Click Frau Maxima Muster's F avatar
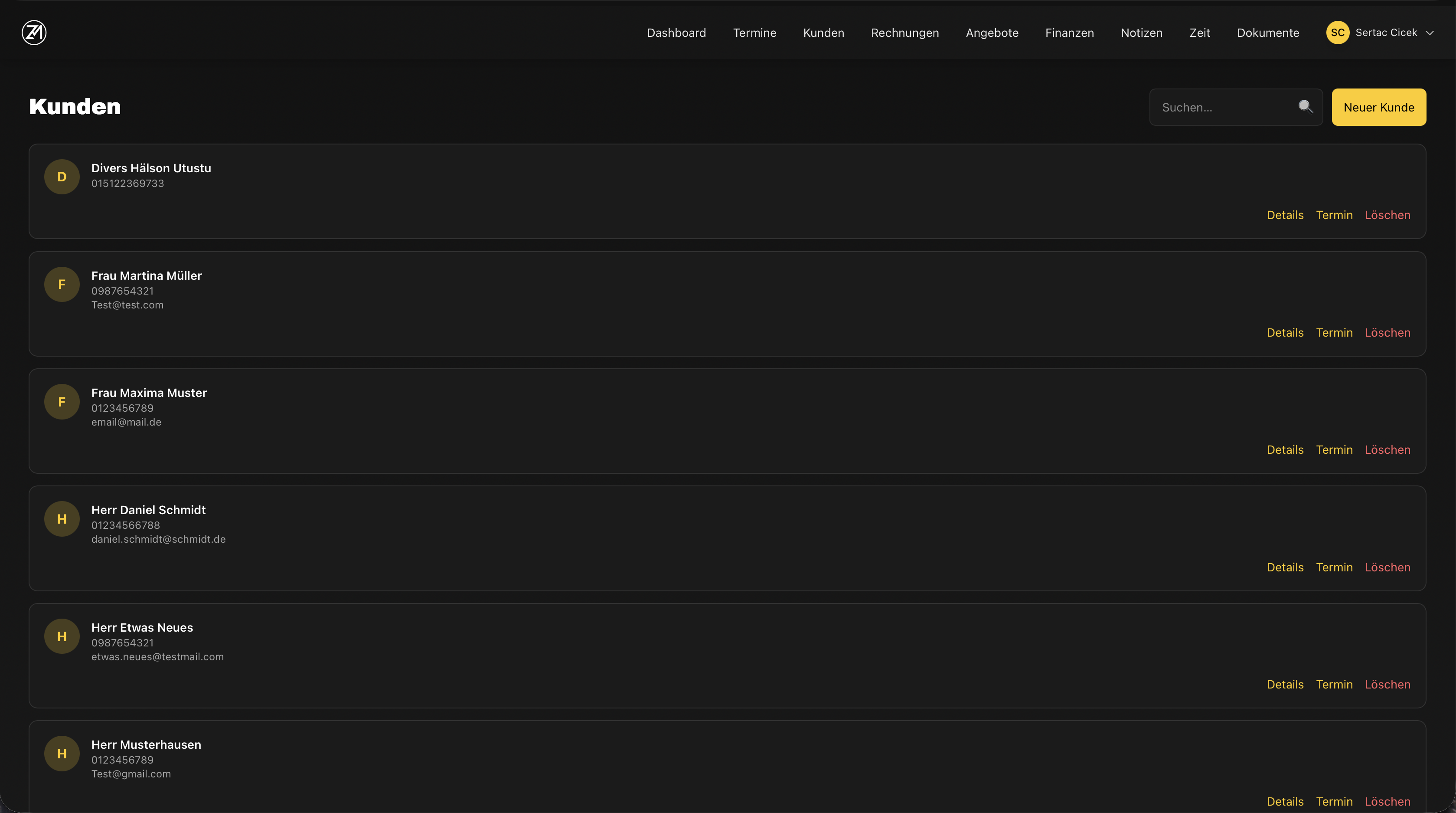This screenshot has height=813, width=1456. pyautogui.click(x=62, y=402)
